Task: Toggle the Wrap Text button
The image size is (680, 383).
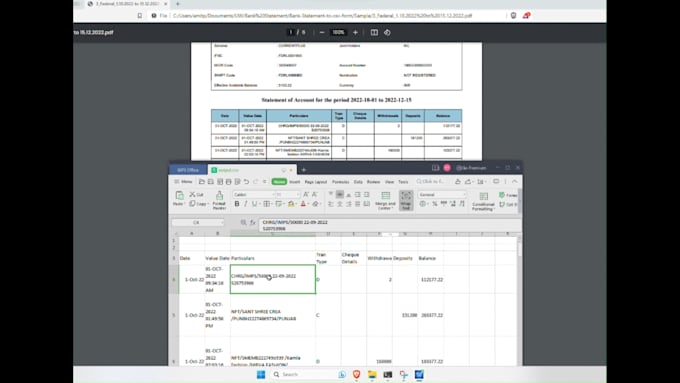Action: (x=406, y=200)
